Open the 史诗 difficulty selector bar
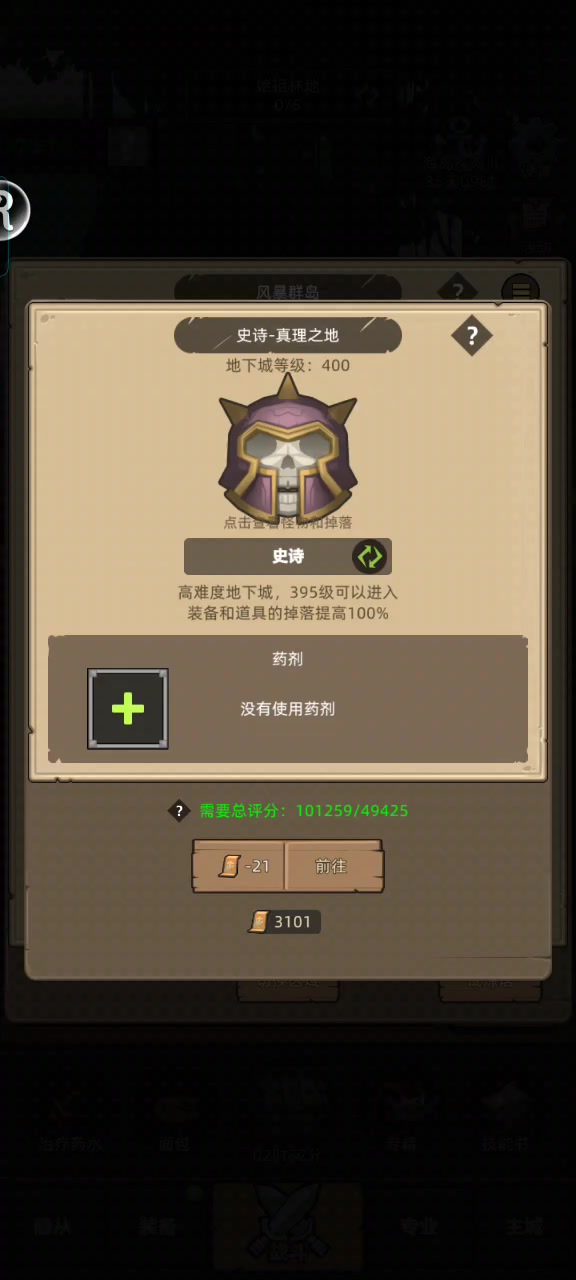This screenshot has height=1280, width=576. (288, 556)
